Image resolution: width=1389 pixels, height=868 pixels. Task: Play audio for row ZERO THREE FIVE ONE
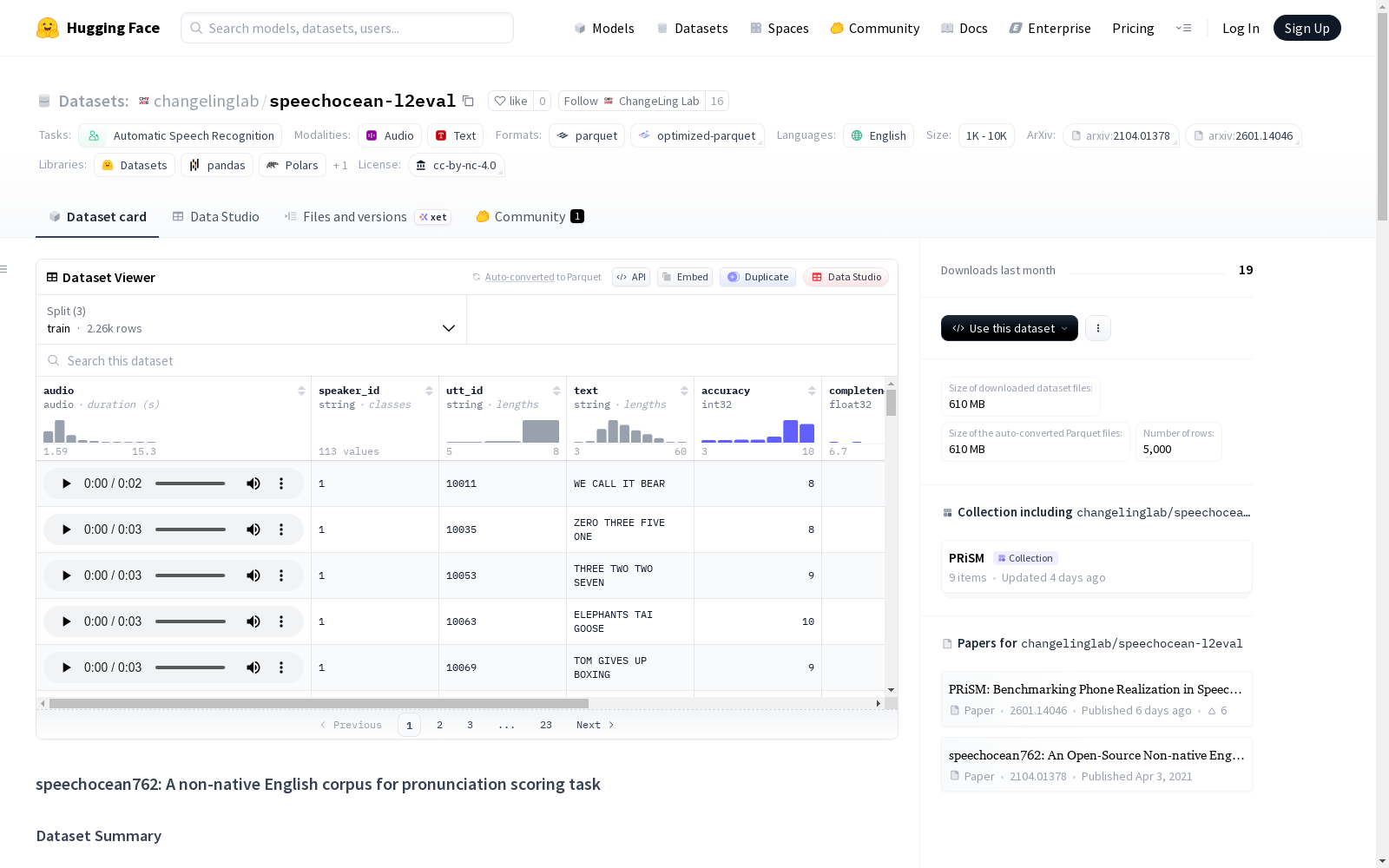click(66, 529)
